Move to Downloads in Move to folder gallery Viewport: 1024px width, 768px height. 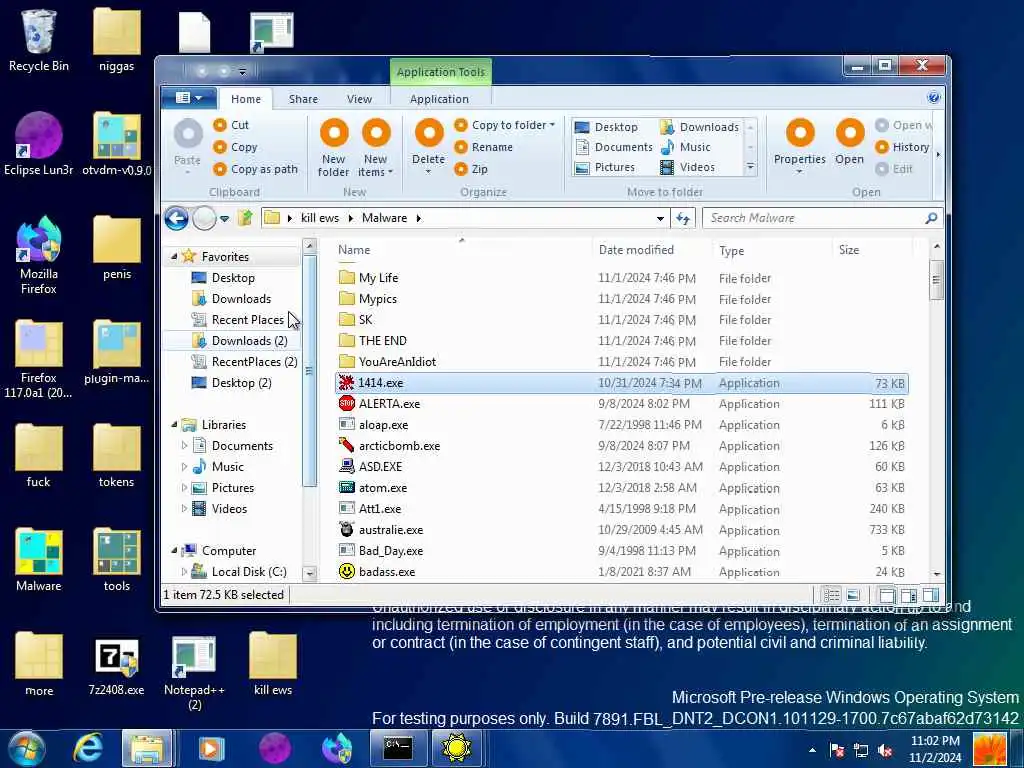pos(699,127)
